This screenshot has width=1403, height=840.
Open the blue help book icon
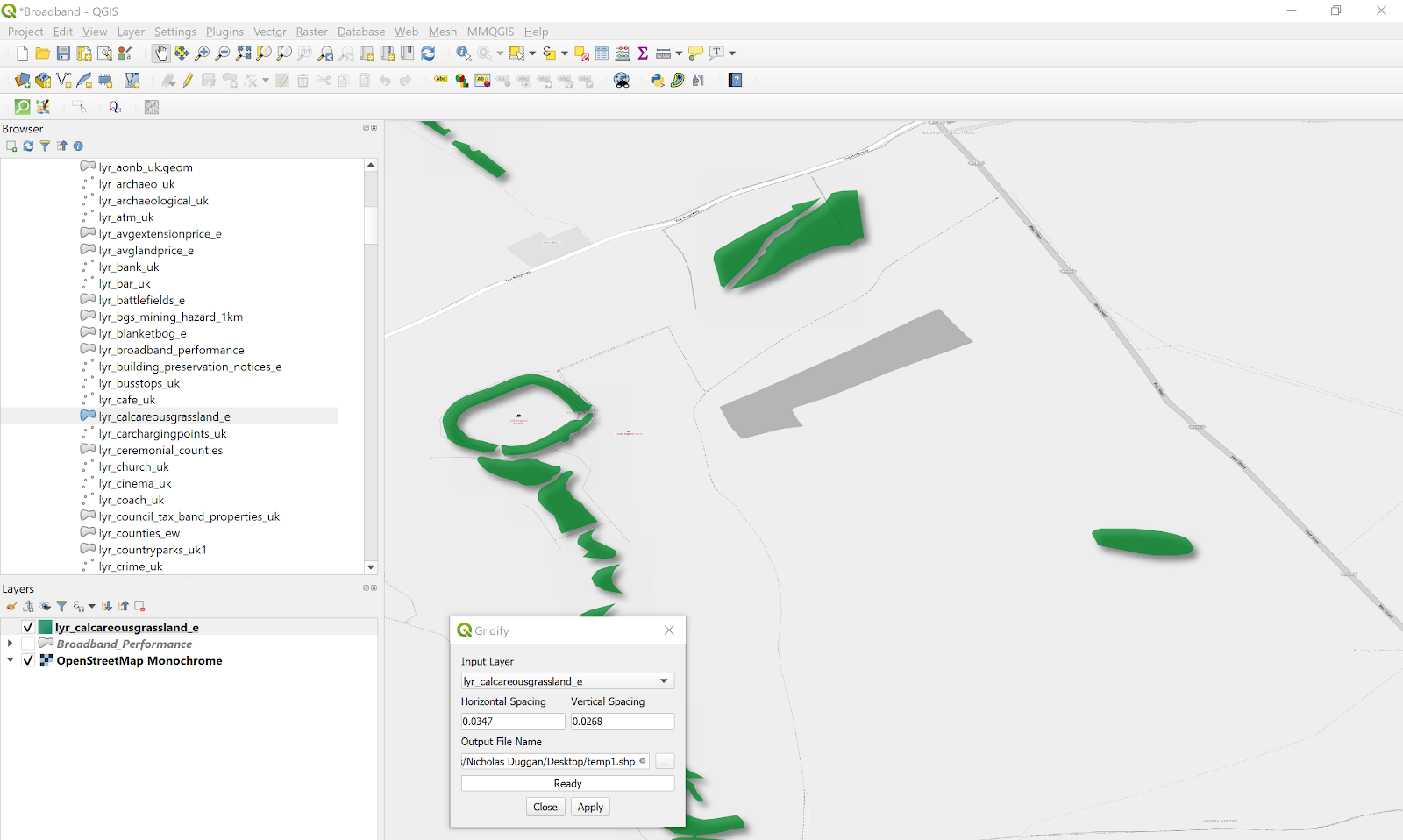click(x=736, y=81)
